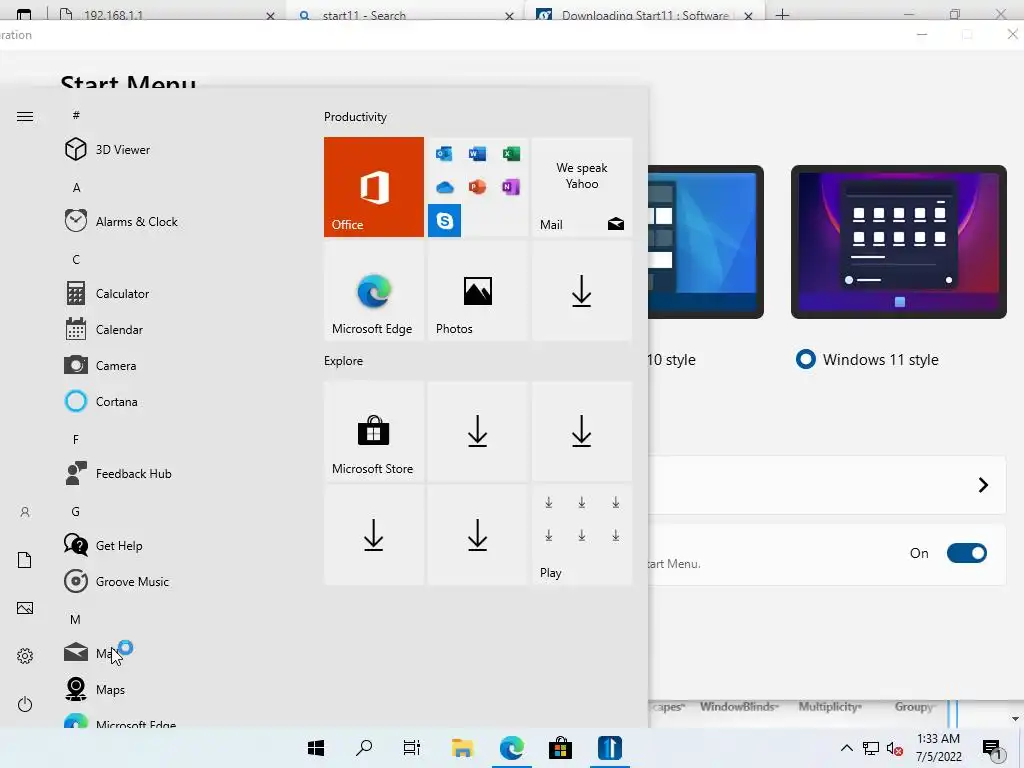Screen dimensions: 1024x768
Task: Open a new browser tab
Action: (782, 14)
